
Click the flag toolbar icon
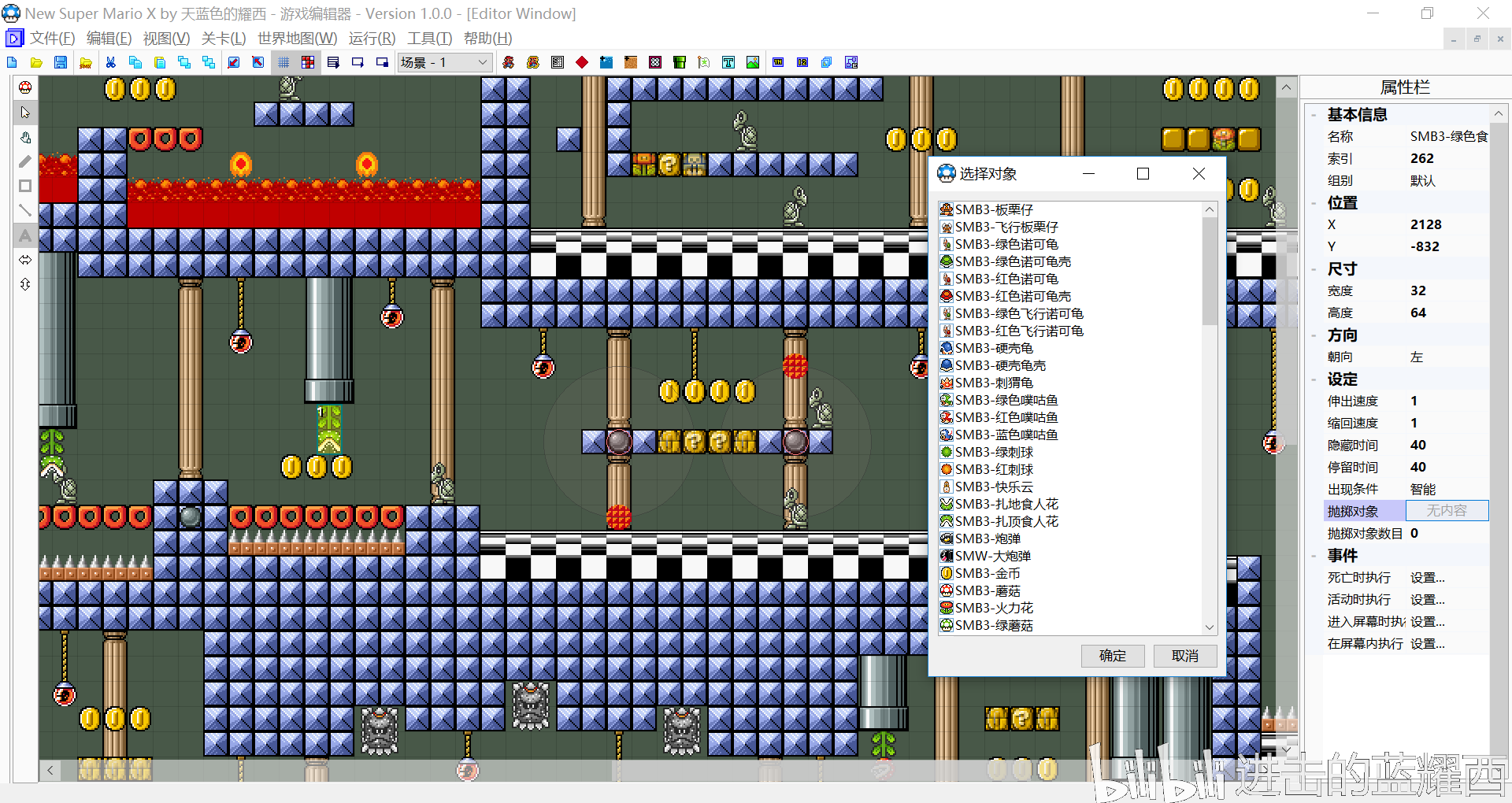[704, 62]
